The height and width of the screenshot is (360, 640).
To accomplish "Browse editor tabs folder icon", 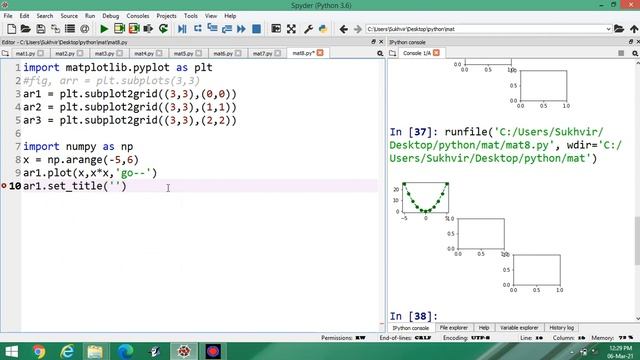I will coord(5,53).
